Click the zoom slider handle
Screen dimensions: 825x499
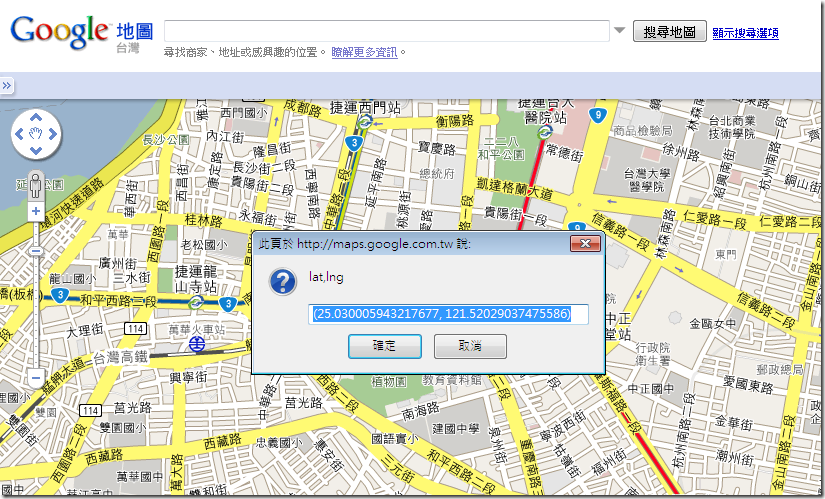(x=36, y=251)
